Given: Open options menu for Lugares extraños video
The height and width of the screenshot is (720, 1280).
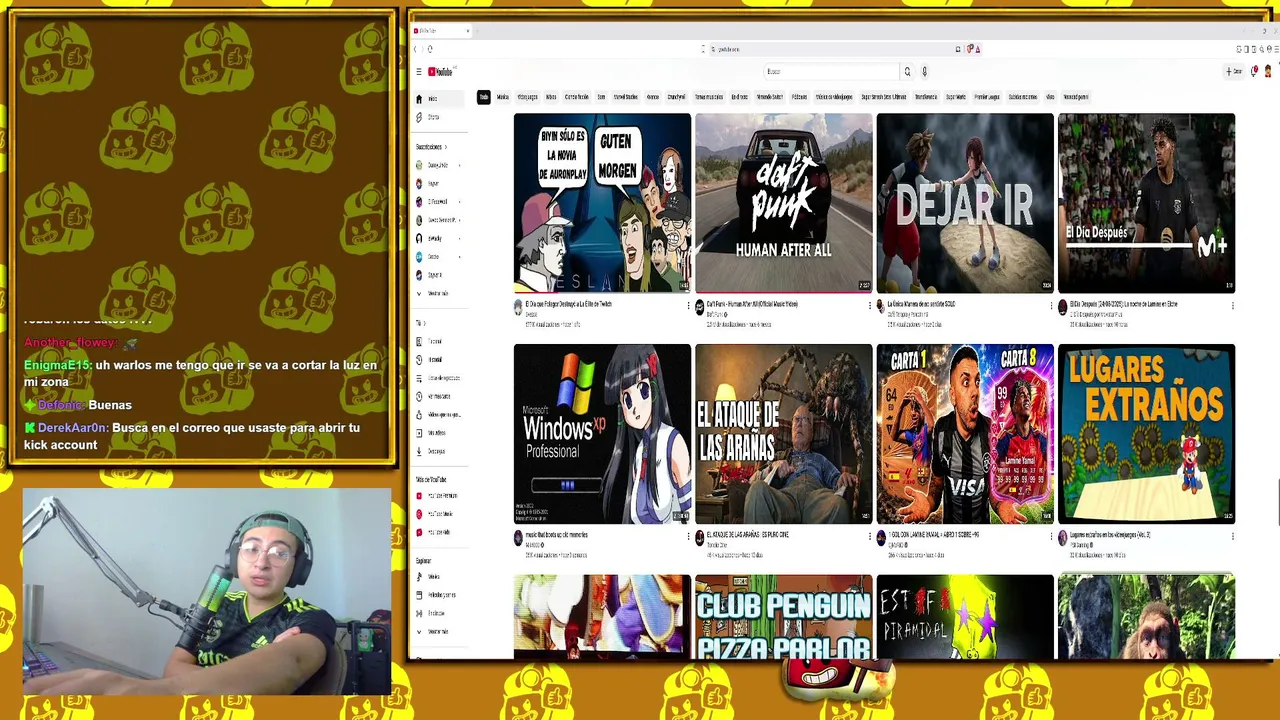Looking at the screenshot, I should click(x=1232, y=536).
